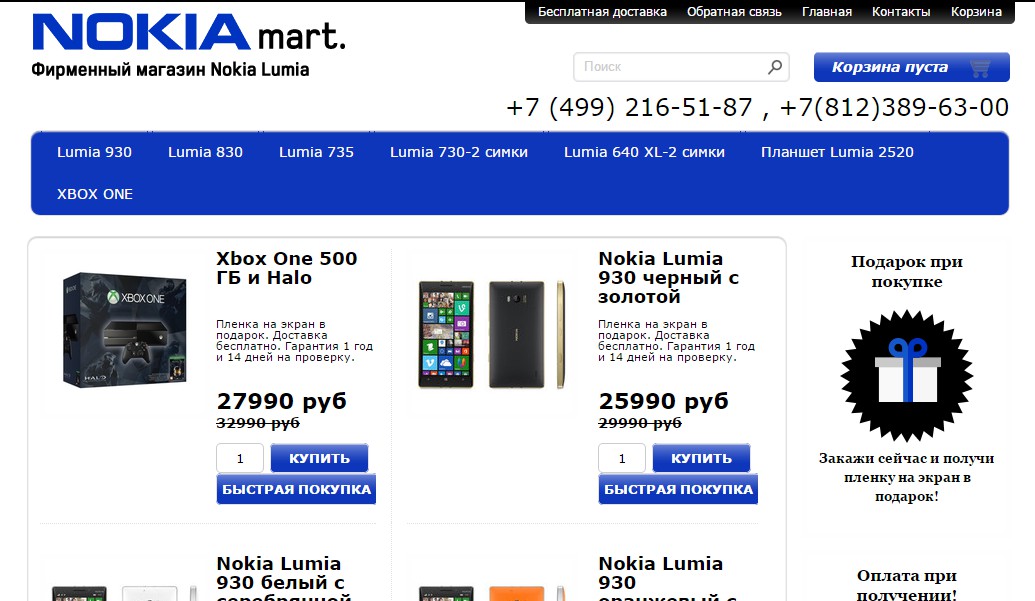Select the XBOX ONE menu item
The height and width of the screenshot is (601, 1035).
(95, 194)
